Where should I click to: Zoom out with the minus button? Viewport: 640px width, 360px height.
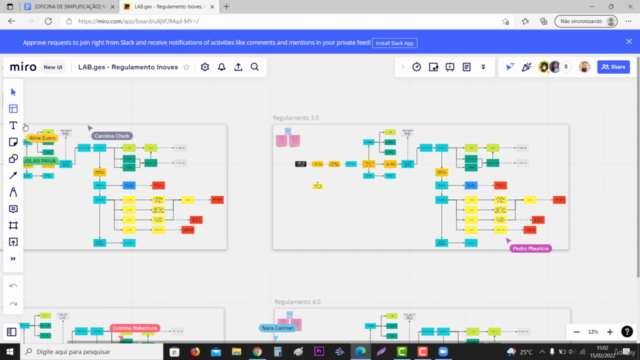click(576, 332)
